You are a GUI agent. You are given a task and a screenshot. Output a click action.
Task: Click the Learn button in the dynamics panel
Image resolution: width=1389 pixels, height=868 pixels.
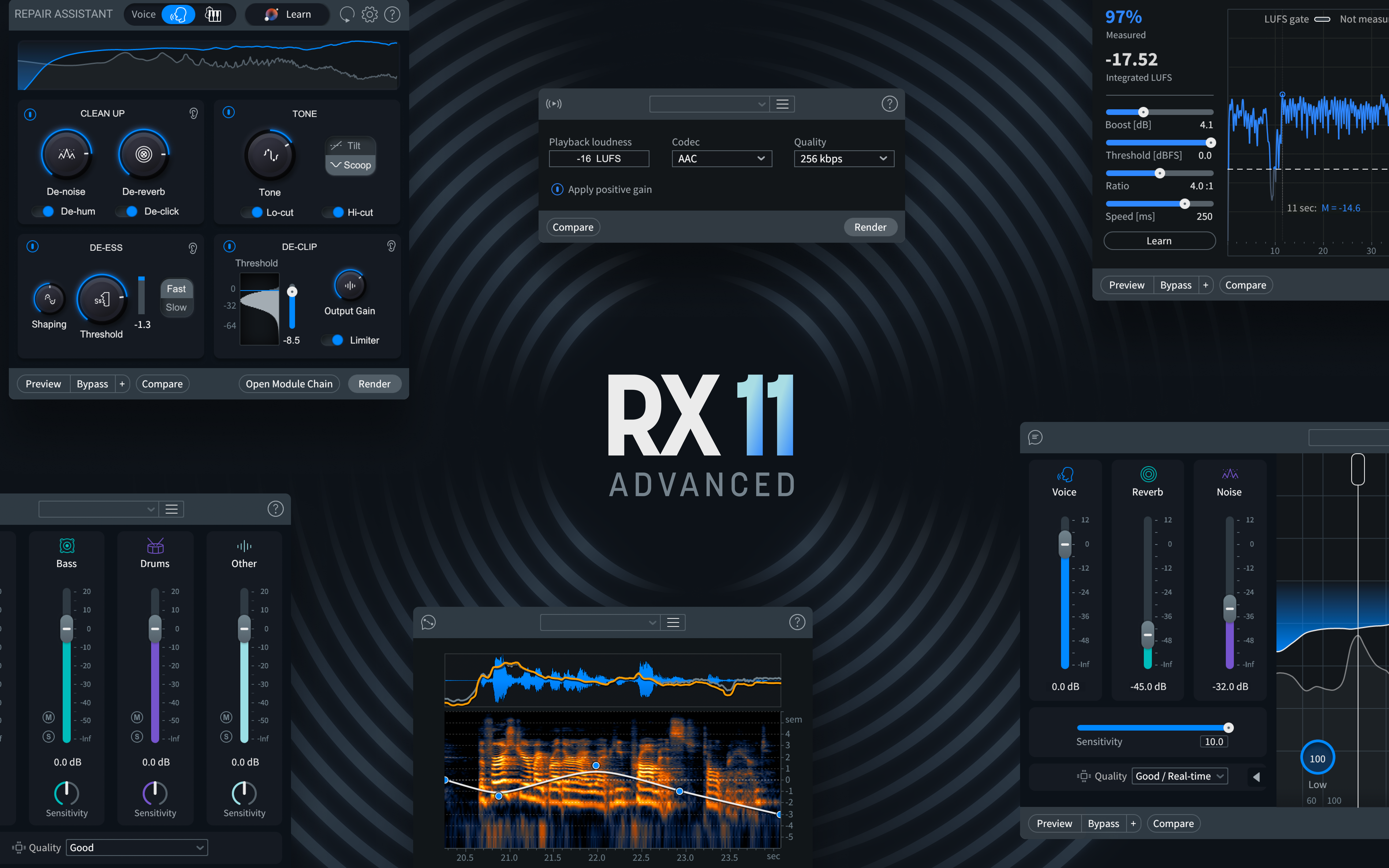(x=1159, y=240)
